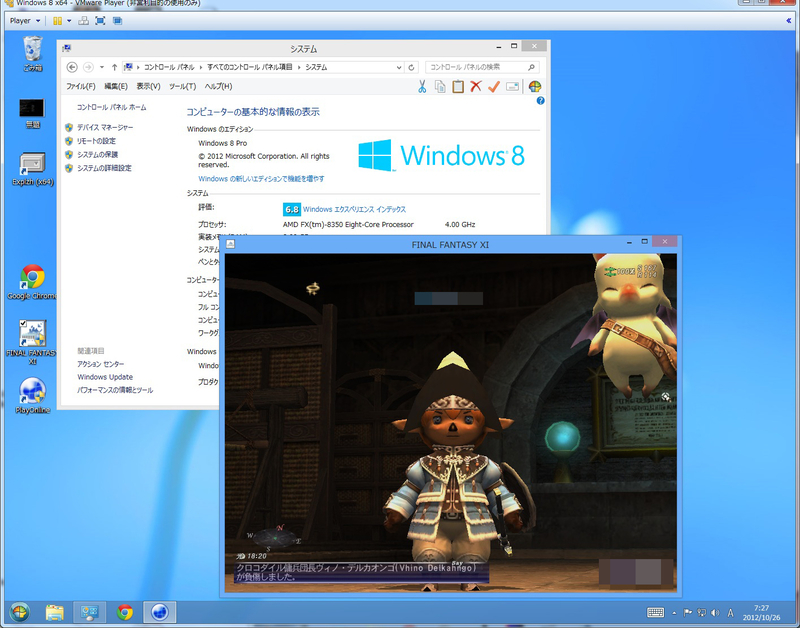Viewport: 800px width, 628px height.
Task: Select コントロール パネル in the address breadcrumb
Action: (x=169, y=67)
